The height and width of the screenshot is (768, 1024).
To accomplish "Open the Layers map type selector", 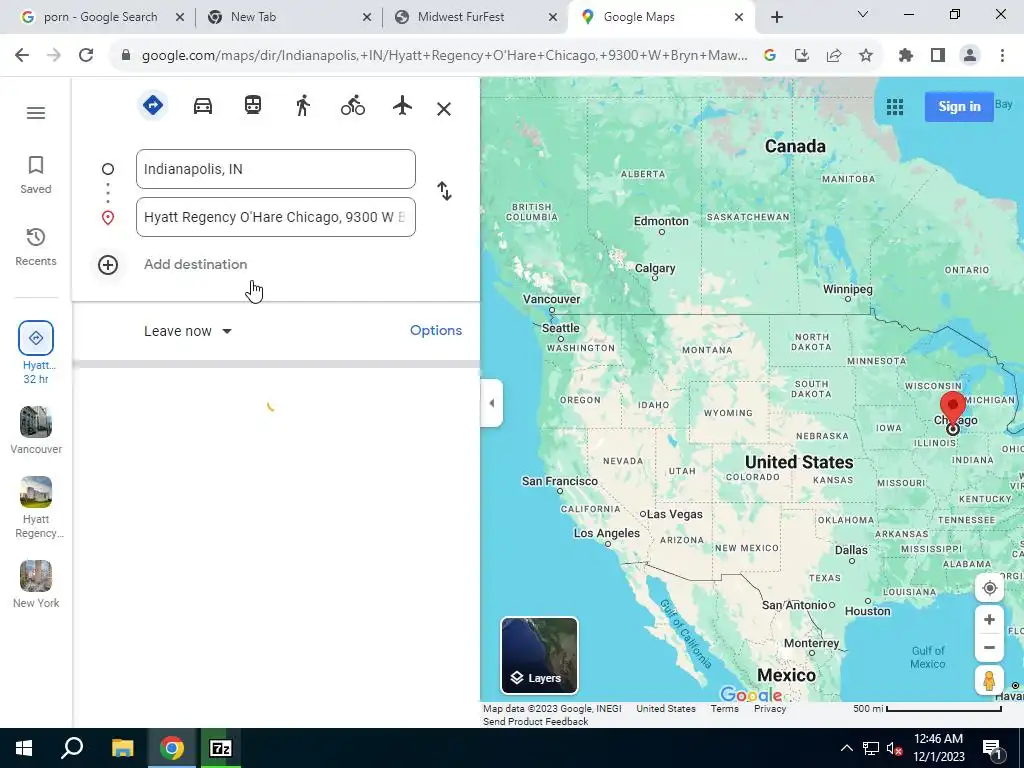I will 539,655.
